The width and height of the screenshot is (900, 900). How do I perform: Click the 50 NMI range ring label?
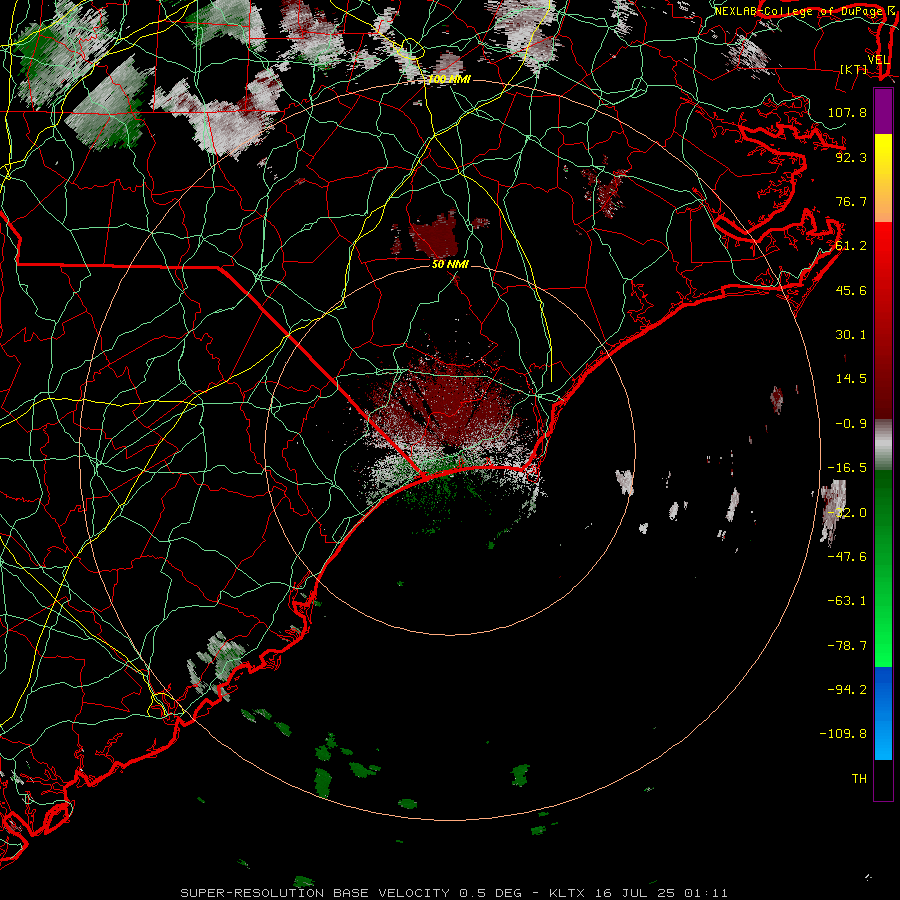451,264
